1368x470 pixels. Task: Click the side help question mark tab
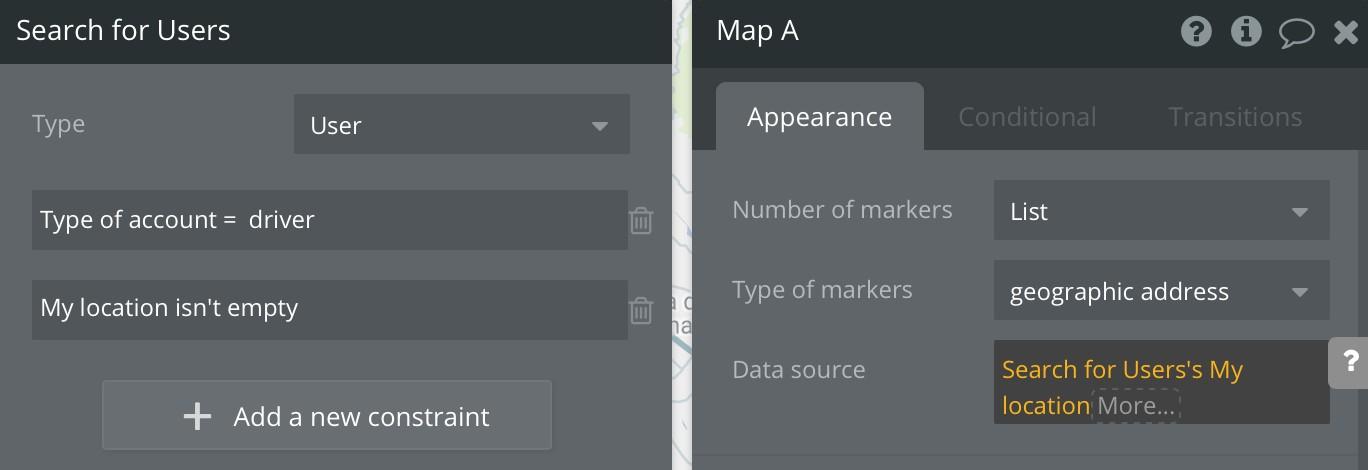click(x=1348, y=363)
